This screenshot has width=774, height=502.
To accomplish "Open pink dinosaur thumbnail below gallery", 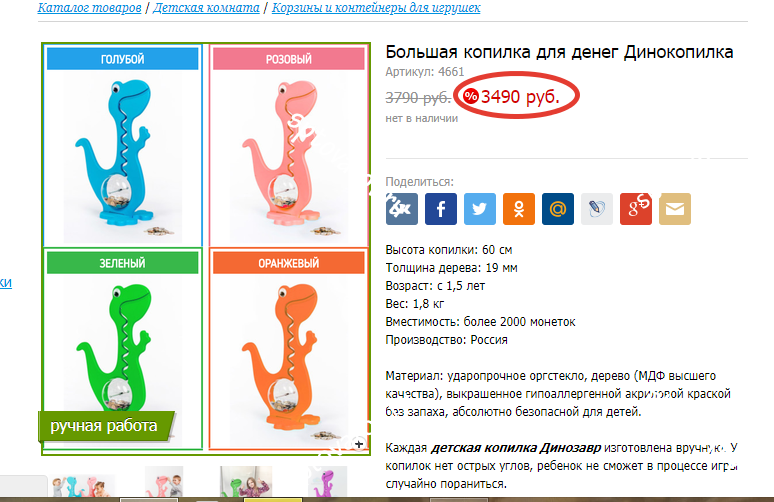I will click(x=164, y=481).
